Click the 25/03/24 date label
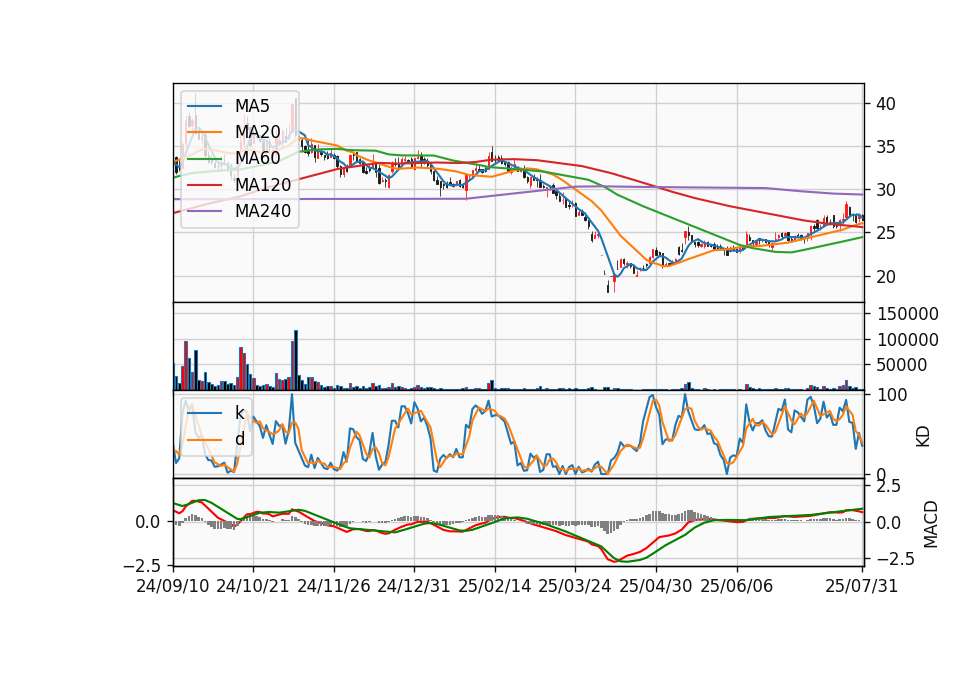Image resolution: width=960 pixels, height=690 pixels. point(575,586)
